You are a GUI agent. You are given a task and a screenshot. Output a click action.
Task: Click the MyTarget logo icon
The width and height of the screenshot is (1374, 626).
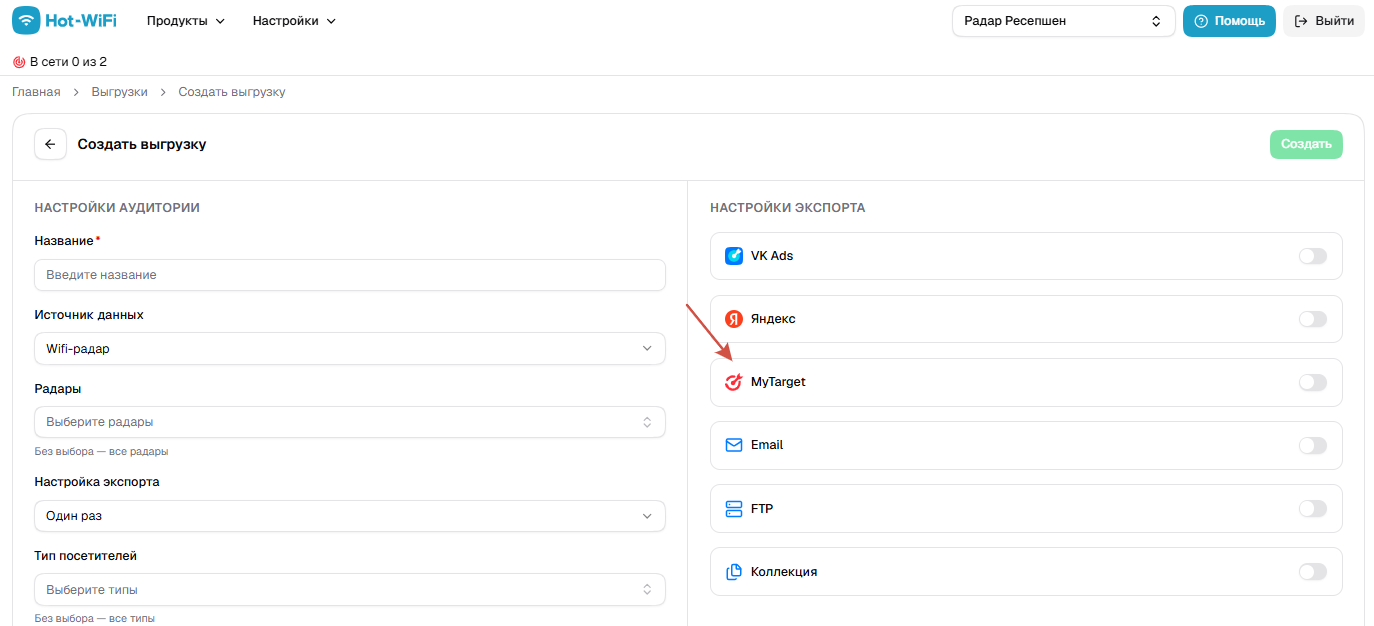pos(734,382)
